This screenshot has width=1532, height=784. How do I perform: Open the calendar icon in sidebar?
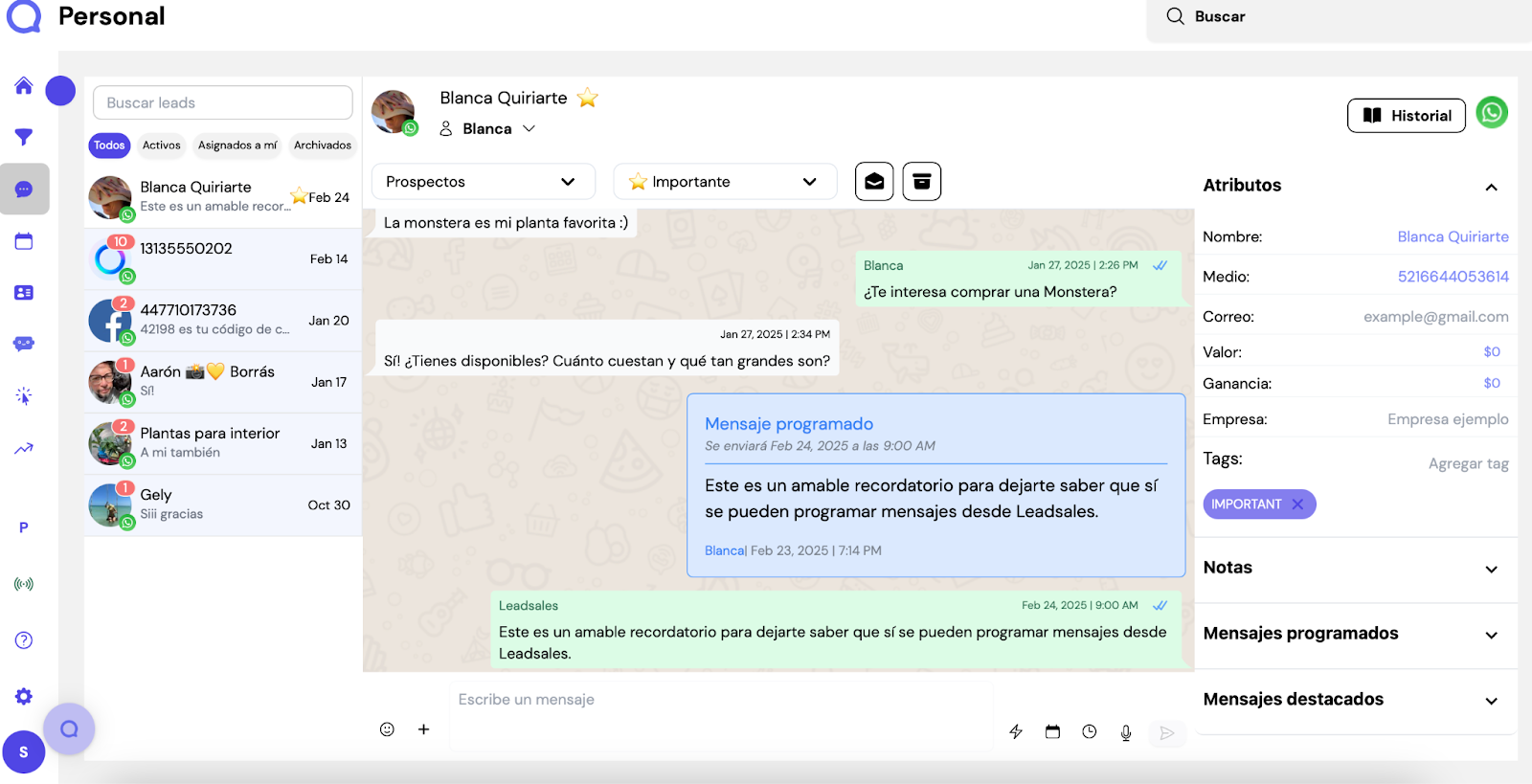(x=24, y=241)
